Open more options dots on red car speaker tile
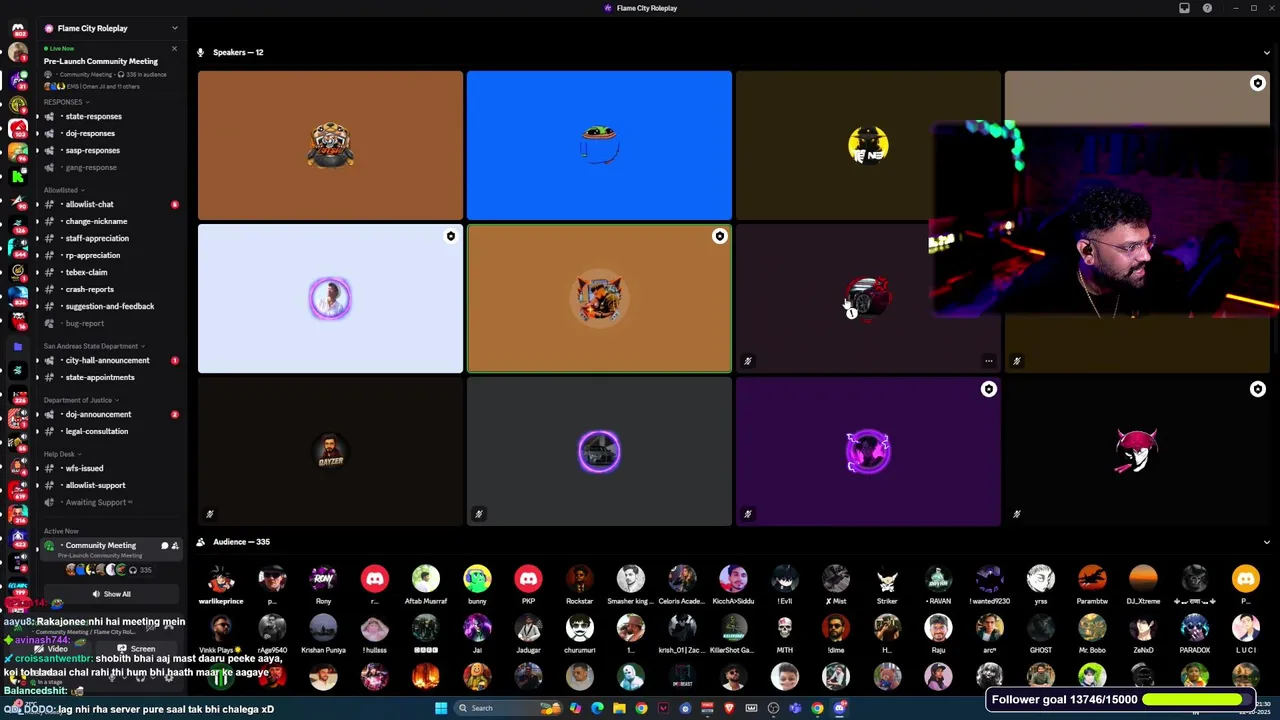 point(988,361)
